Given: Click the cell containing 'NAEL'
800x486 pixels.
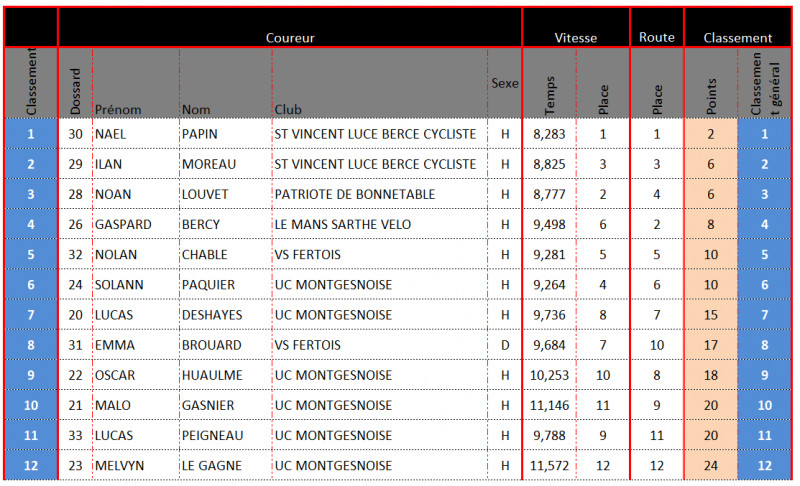Looking at the screenshot, I should pyautogui.click(x=110, y=133).
